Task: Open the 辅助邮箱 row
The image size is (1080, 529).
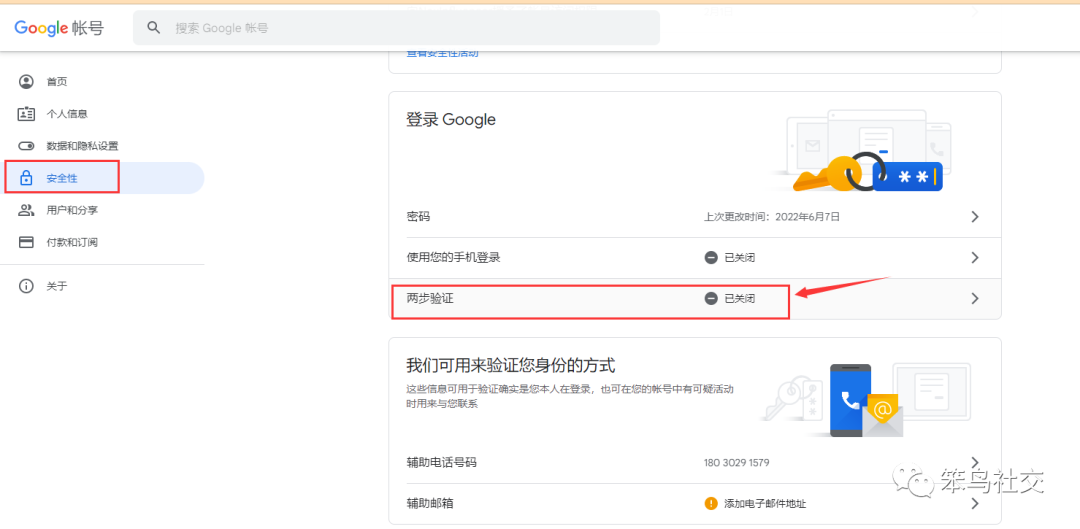Action: [695, 504]
